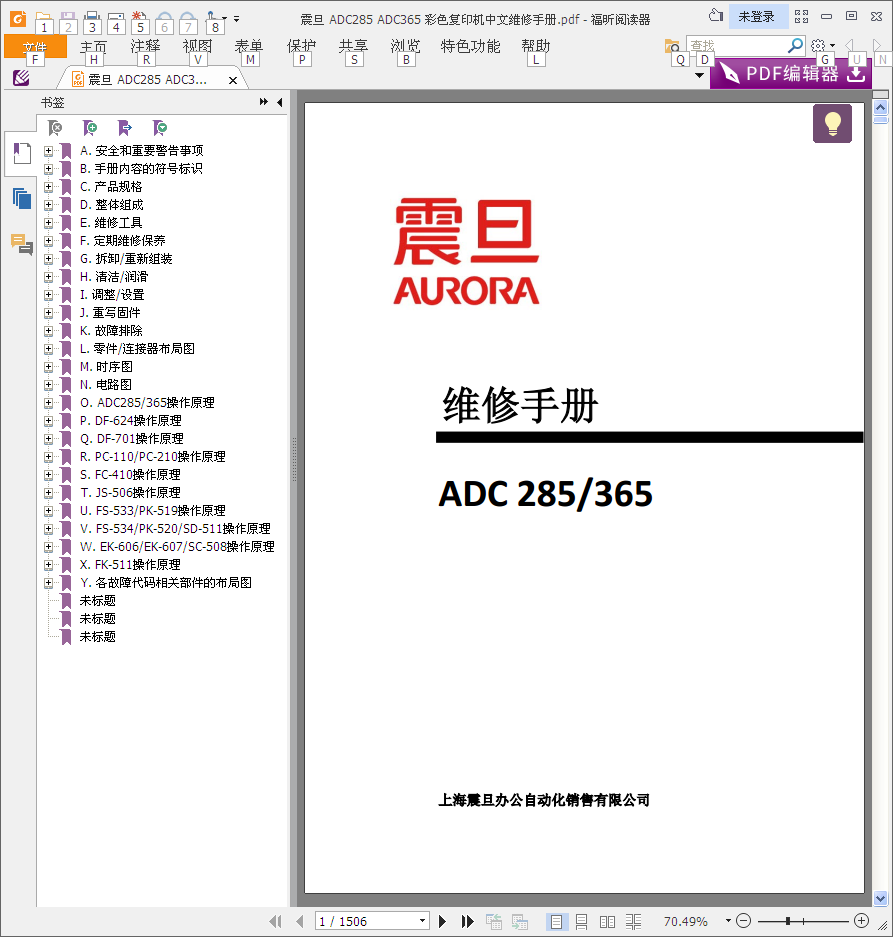The width and height of the screenshot is (893, 937).
Task: Switch to facing pages view mode
Action: (x=607, y=921)
